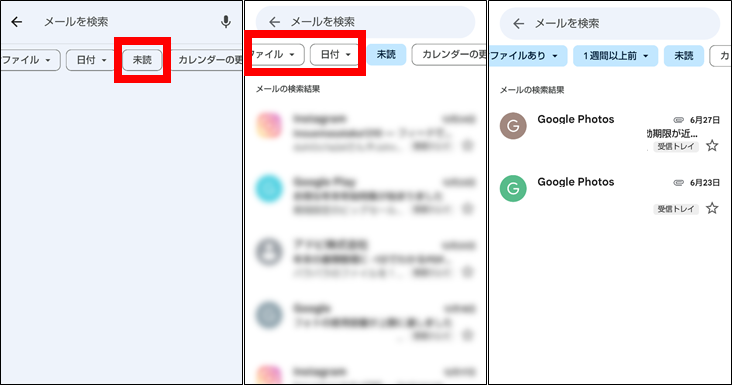The height and width of the screenshot is (385, 732).
Task: Star the June 27 Google Photos email
Action: (x=712, y=146)
